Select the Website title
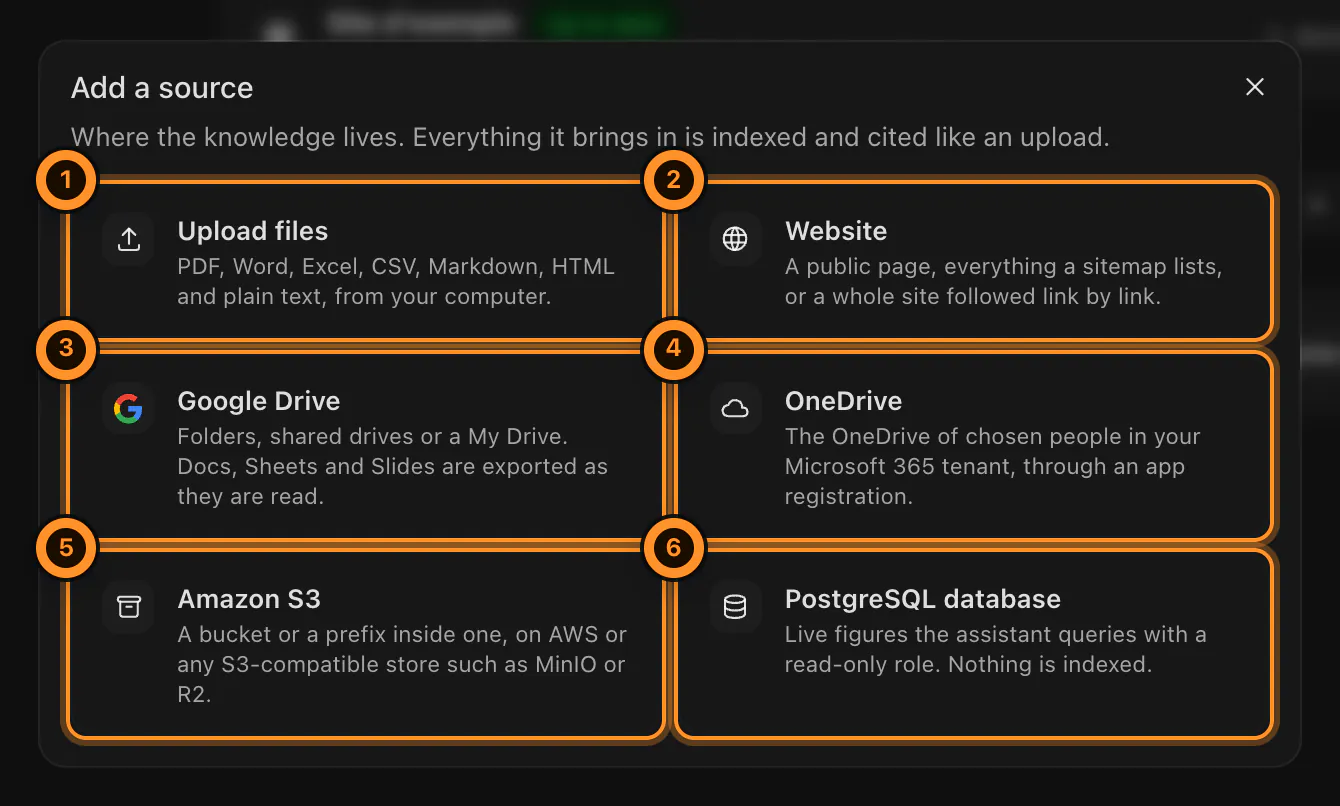The image size is (1340, 806). (836, 231)
